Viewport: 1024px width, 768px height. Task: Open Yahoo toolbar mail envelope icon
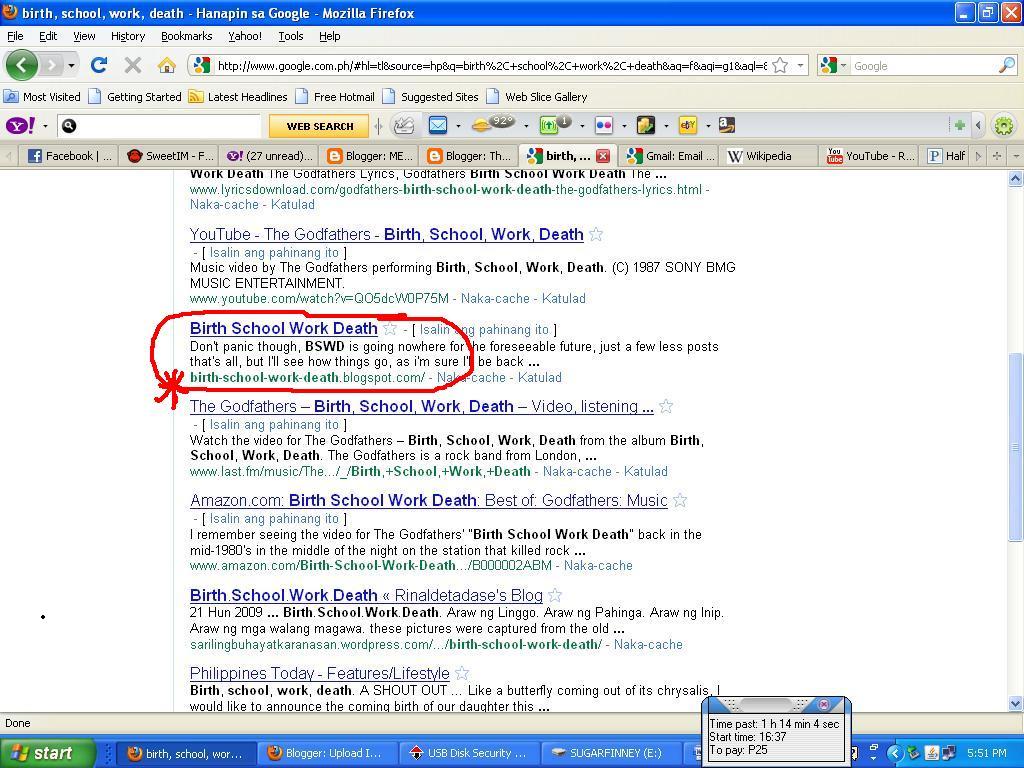point(438,125)
